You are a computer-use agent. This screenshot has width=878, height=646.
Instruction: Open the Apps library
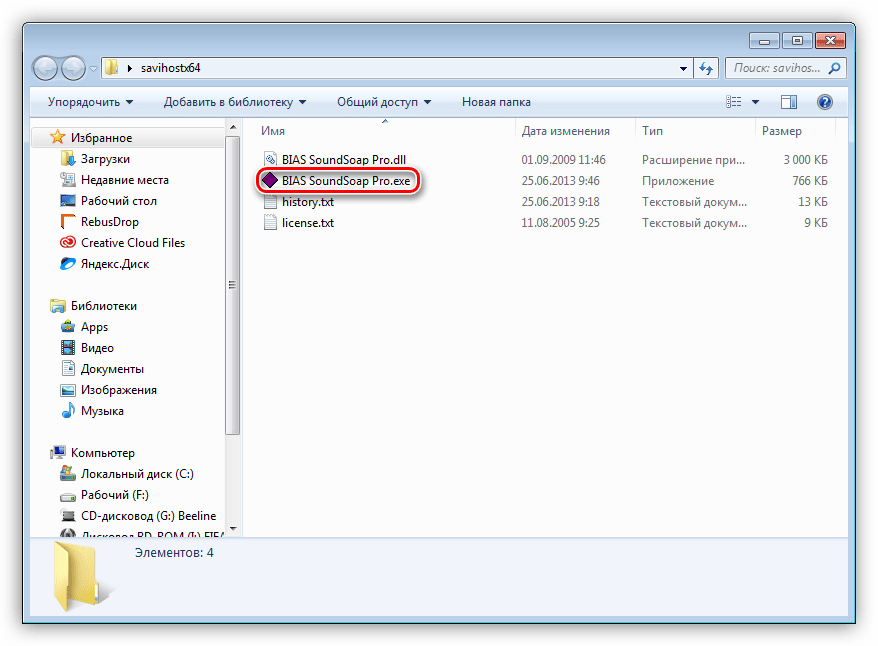[94, 327]
